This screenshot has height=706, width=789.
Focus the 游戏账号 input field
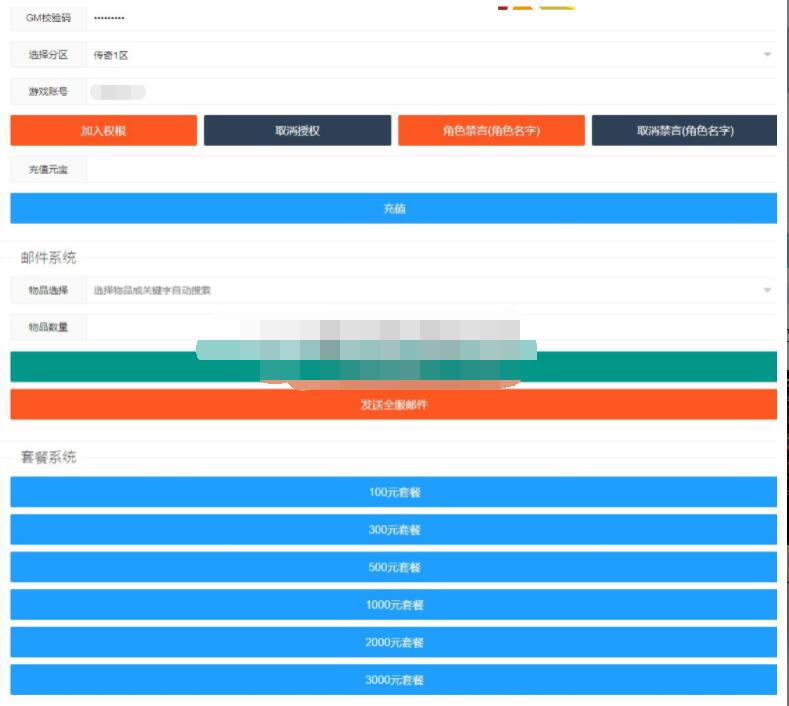pyautogui.click(x=430, y=92)
